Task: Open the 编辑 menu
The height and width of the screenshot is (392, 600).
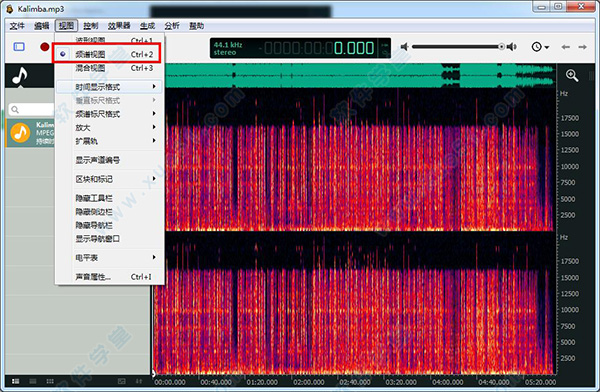Action: point(41,26)
